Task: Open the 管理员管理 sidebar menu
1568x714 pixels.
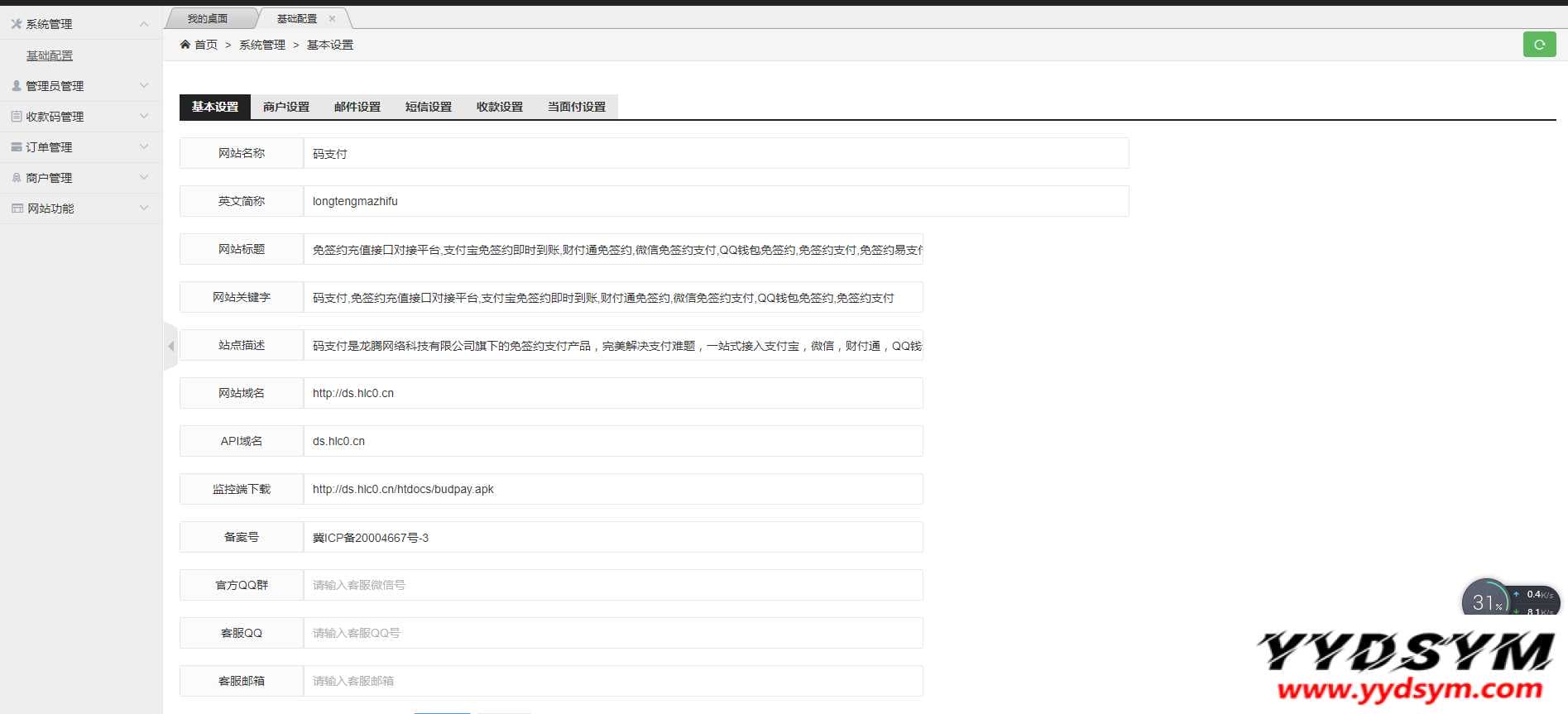Action: pyautogui.click(x=81, y=85)
